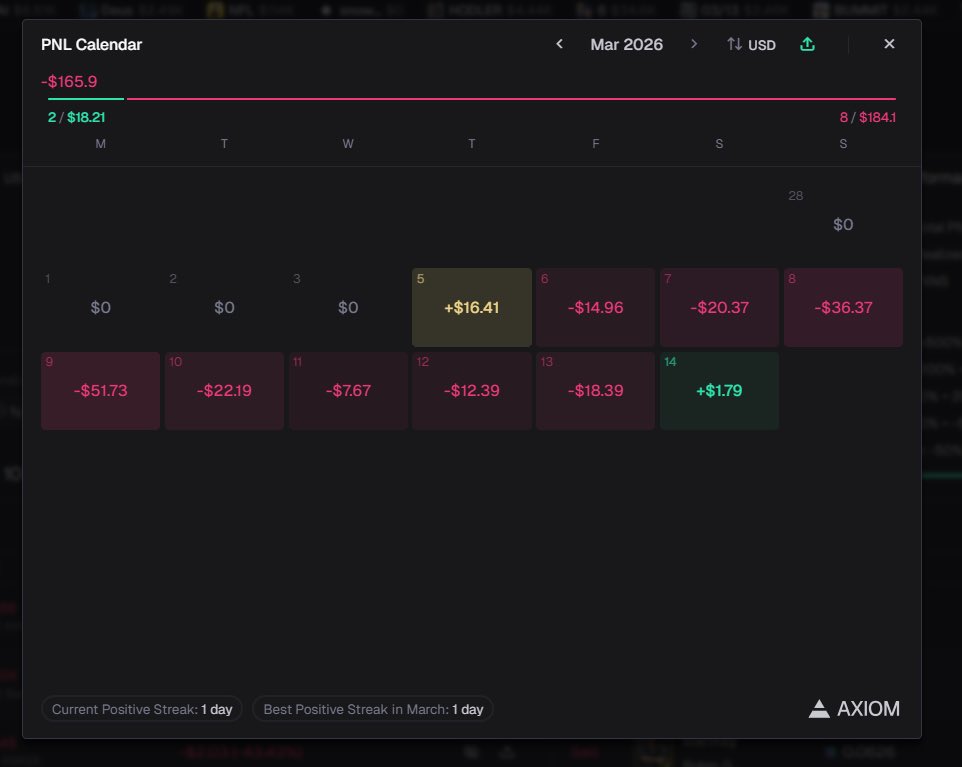Select March 7 cell showing -$20.37

click(720, 307)
